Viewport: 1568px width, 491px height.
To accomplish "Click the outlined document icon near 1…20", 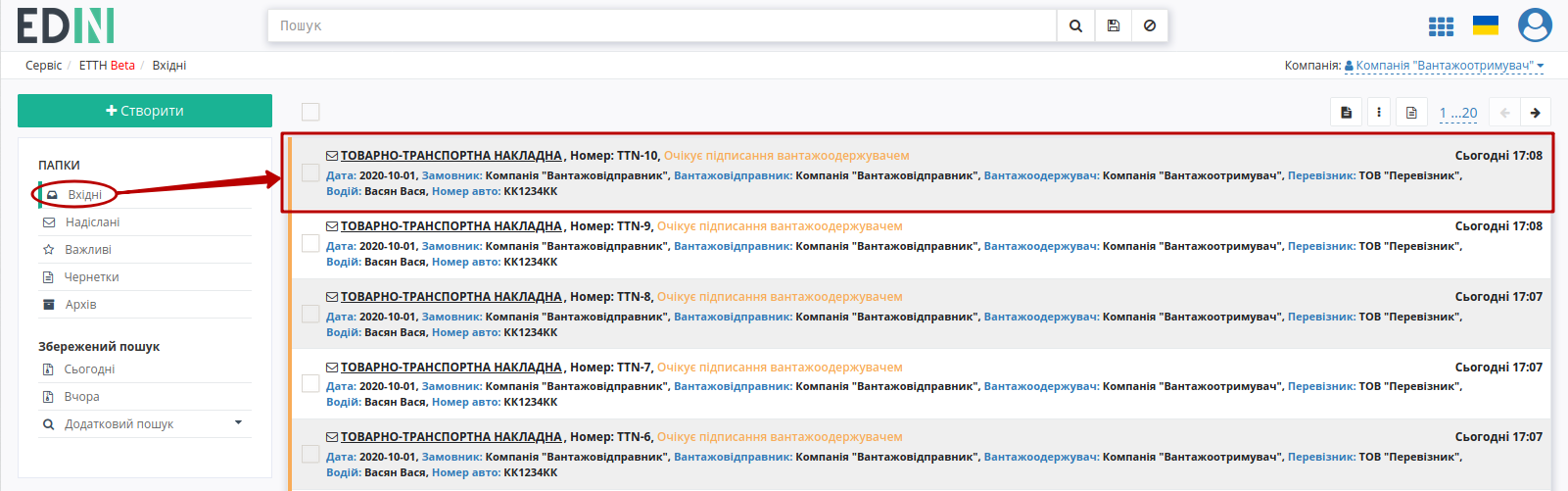I will [1411, 113].
